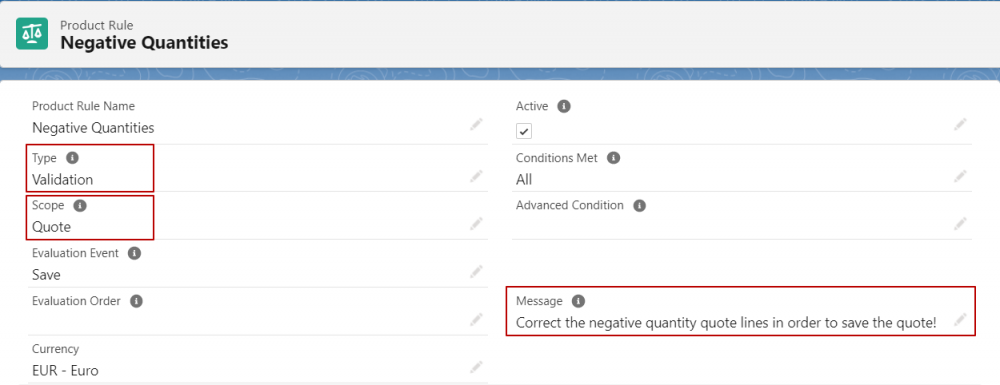
Task: Toggle the Active checkbox
Action: click(x=524, y=131)
